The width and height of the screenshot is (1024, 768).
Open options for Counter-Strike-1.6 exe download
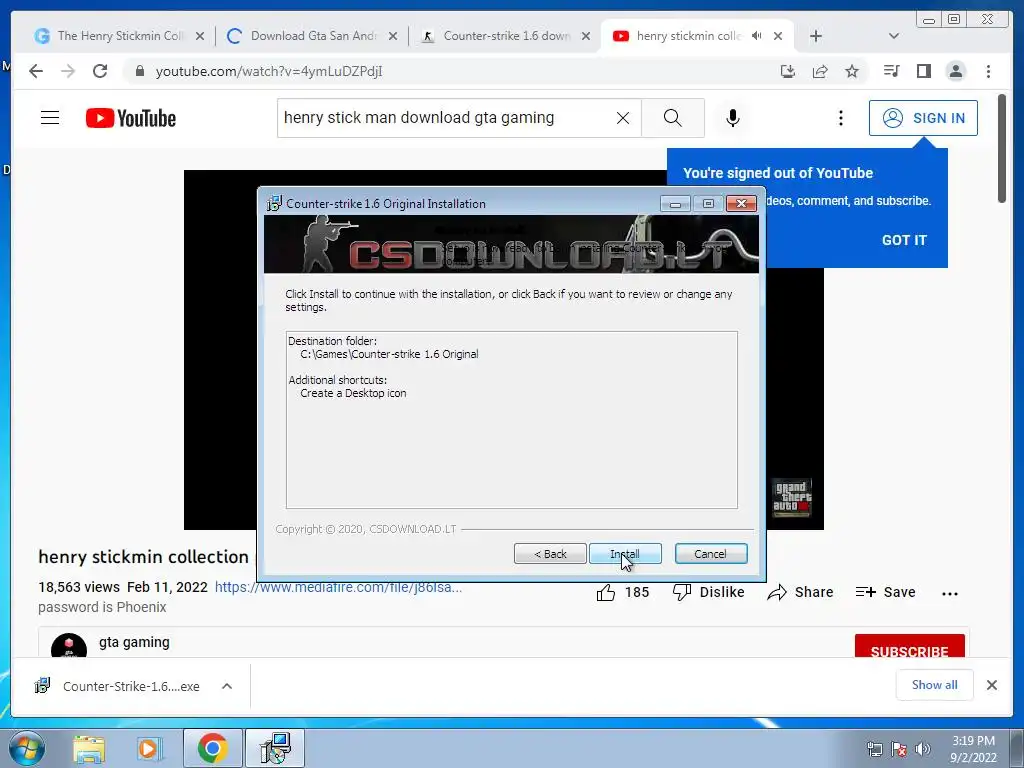tap(227, 686)
